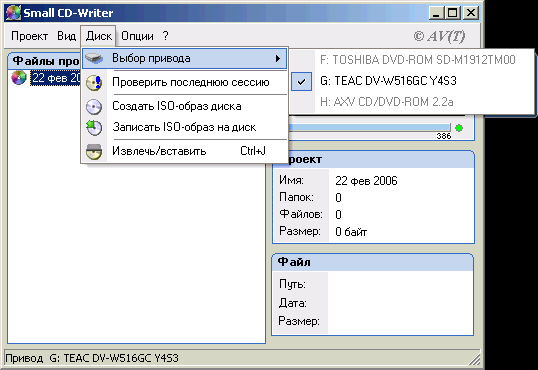538x370 pixels.
Task: Click the green status indicator dot
Action: tap(459, 128)
